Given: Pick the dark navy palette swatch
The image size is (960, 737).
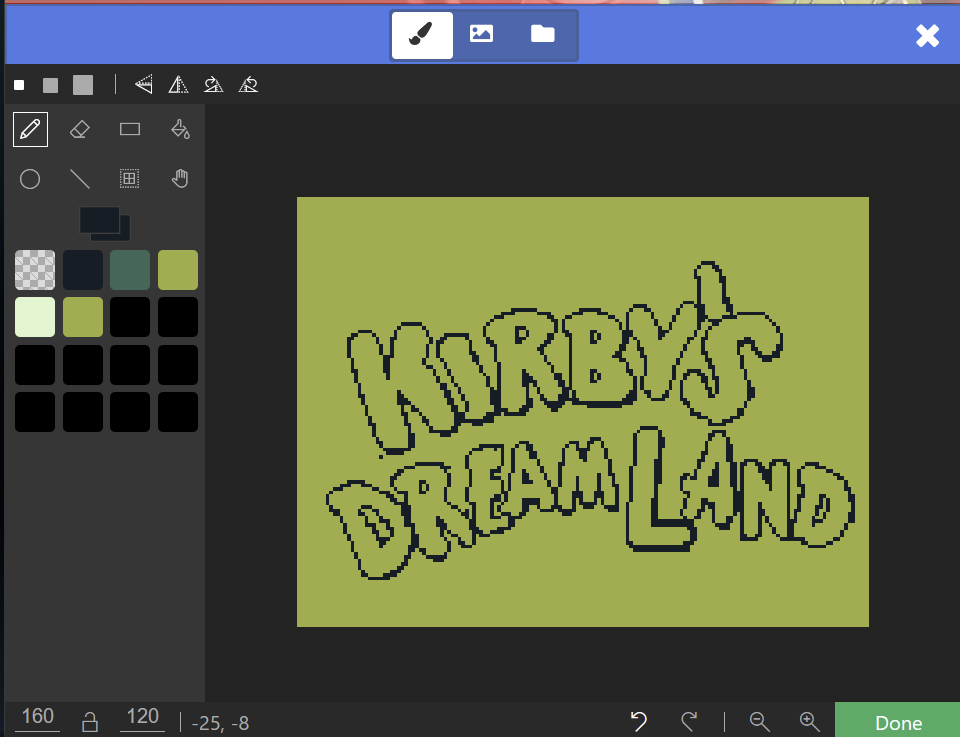Looking at the screenshot, I should click(x=83, y=270).
